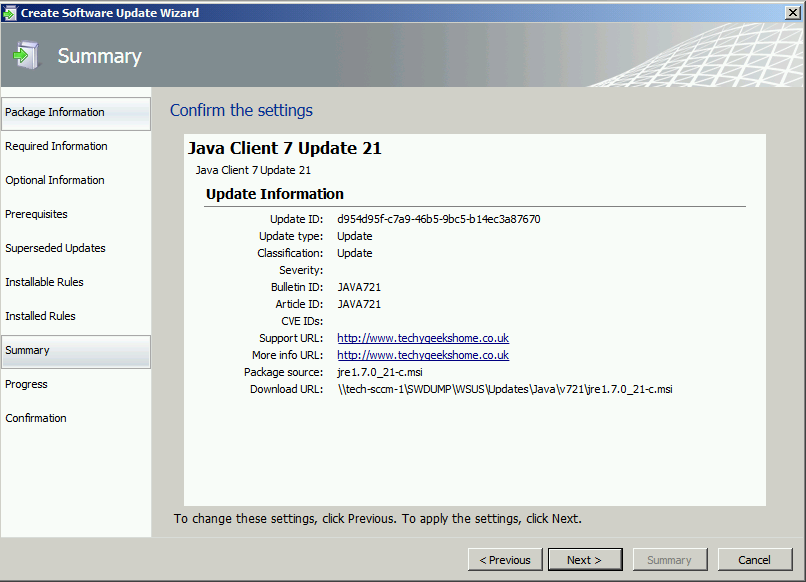Go to Package Information step
This screenshot has width=806, height=582.
[x=76, y=113]
